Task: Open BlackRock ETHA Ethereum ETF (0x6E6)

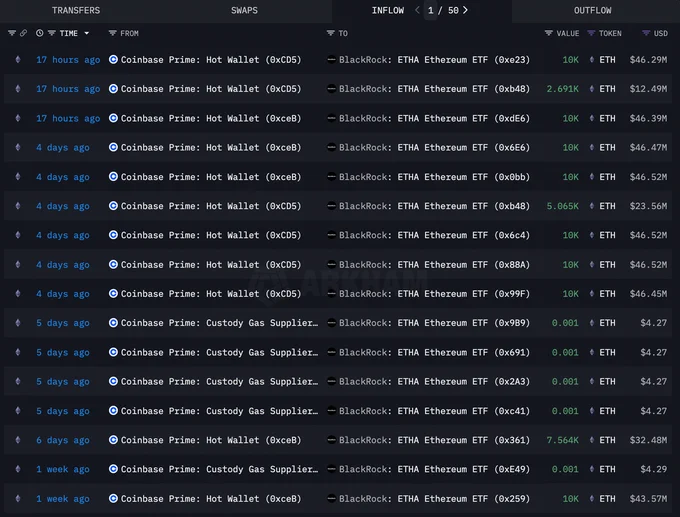Action: 435,147
